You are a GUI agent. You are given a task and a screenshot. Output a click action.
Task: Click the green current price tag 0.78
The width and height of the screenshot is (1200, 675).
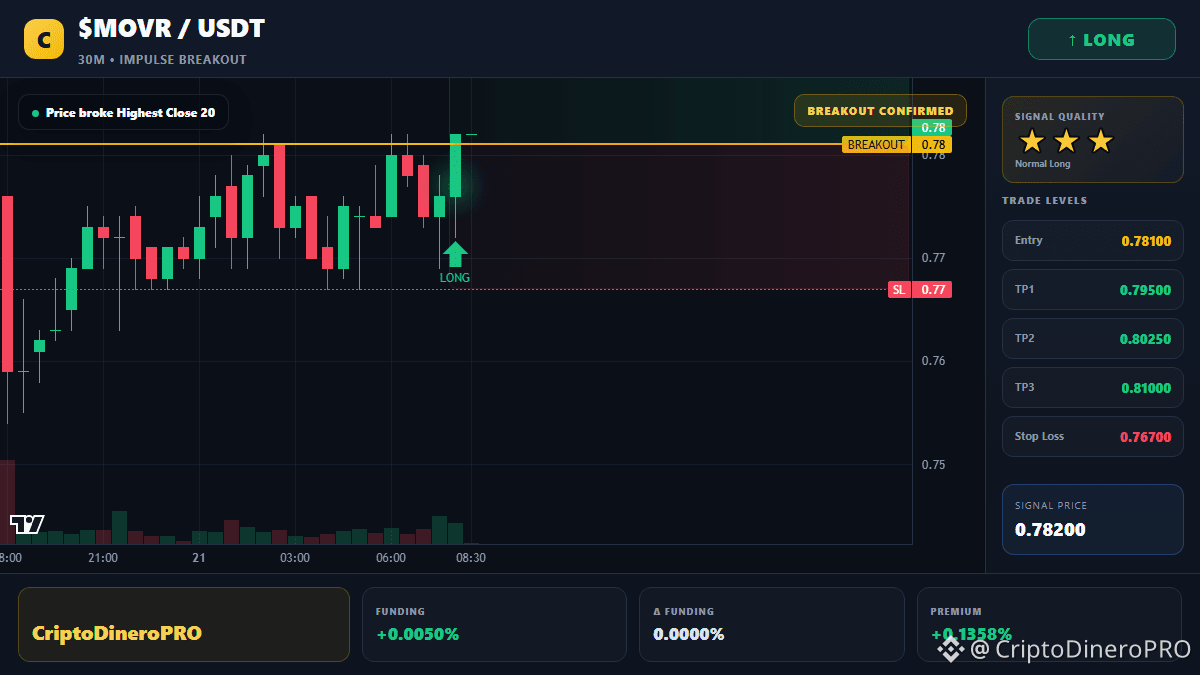[x=932, y=128]
